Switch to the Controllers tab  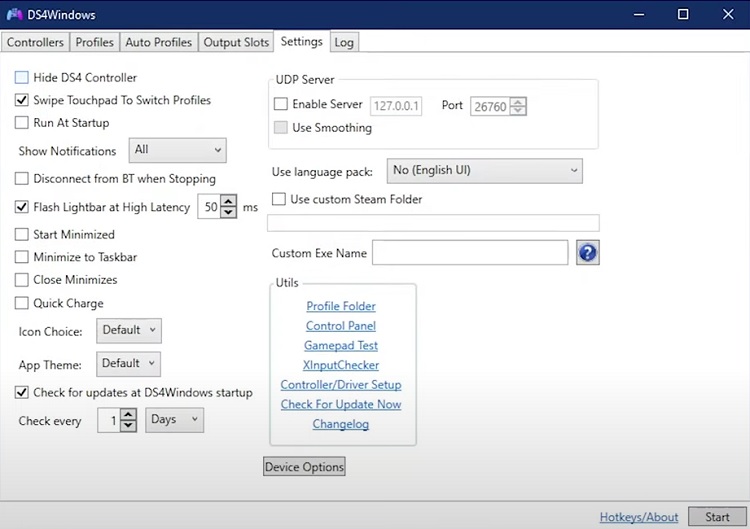35,42
